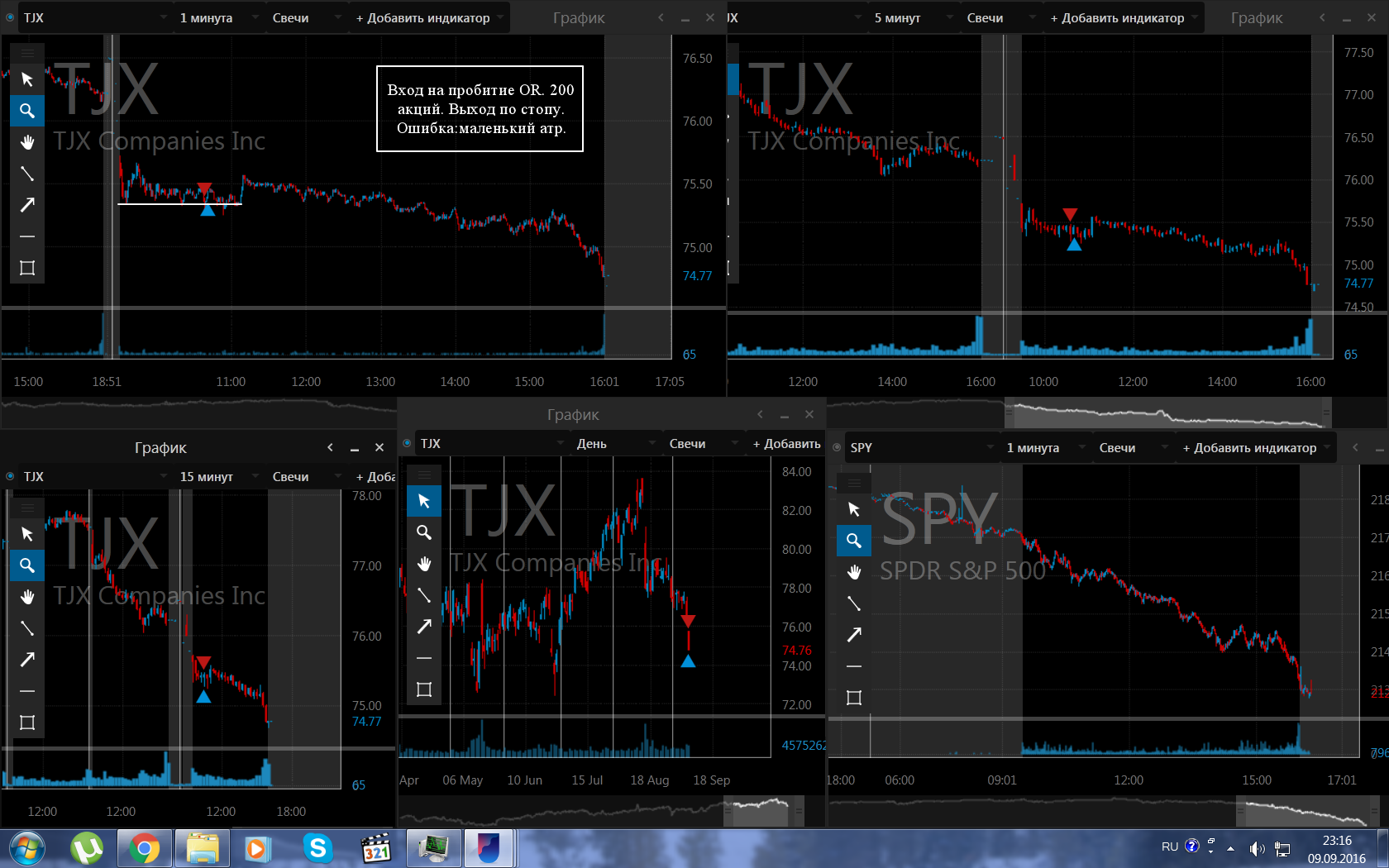Activate the magnifier tool in the TJX 15-minute chart
Image resolution: width=1389 pixels, height=868 pixels.
(x=27, y=565)
